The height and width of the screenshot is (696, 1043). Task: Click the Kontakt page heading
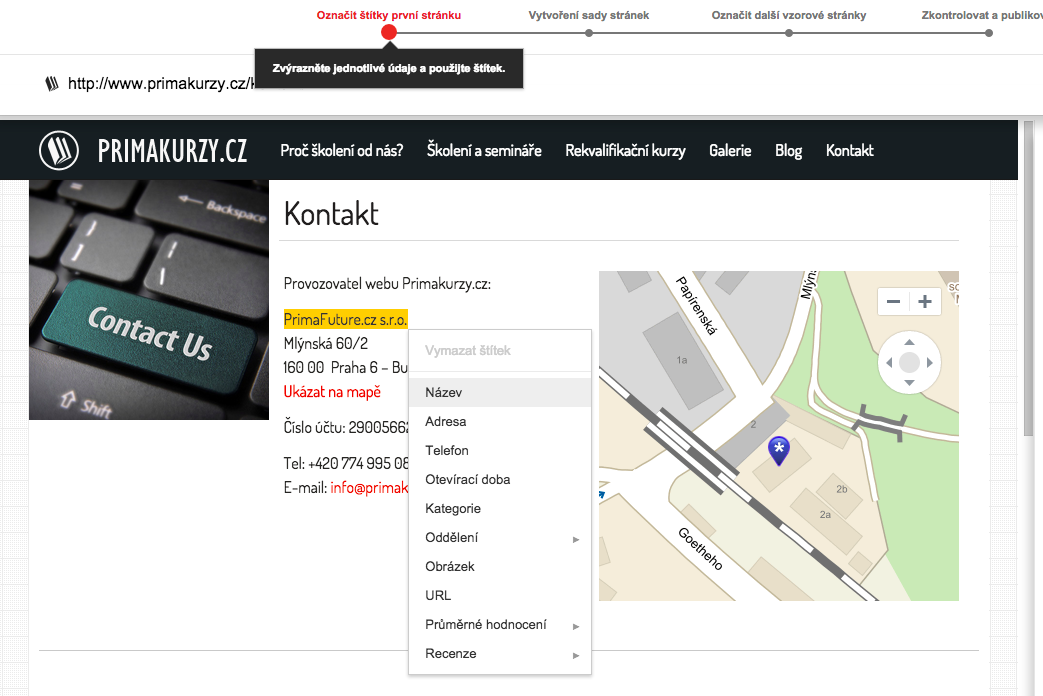[x=331, y=214]
